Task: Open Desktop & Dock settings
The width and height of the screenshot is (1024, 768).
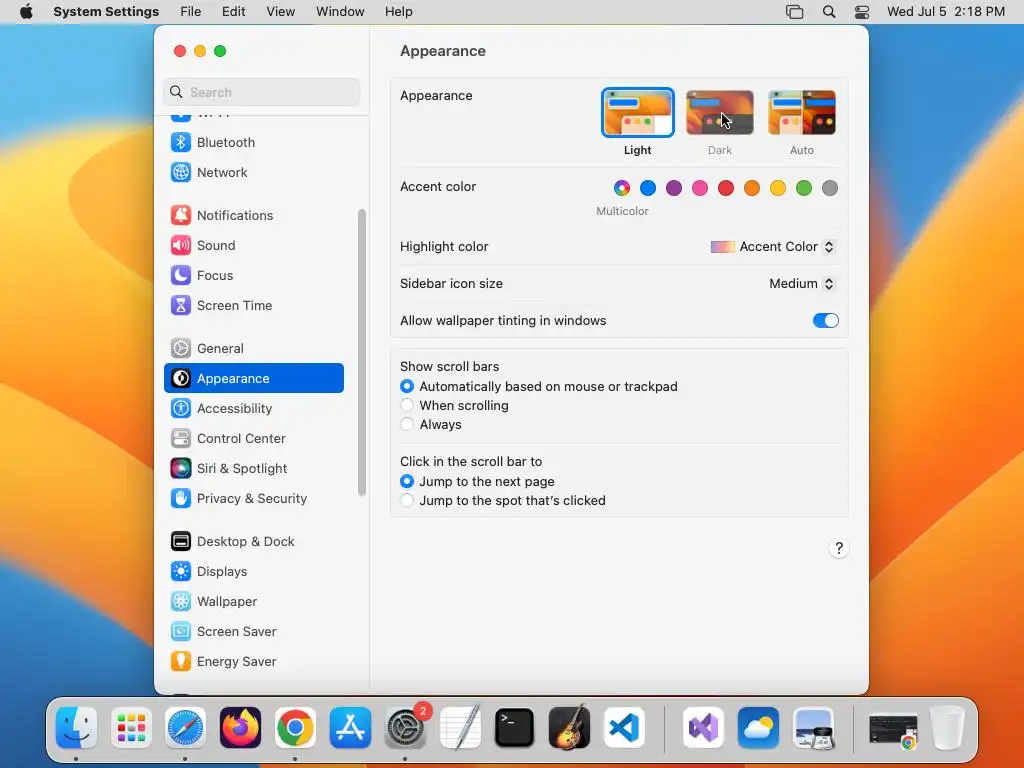Action: coord(253,542)
